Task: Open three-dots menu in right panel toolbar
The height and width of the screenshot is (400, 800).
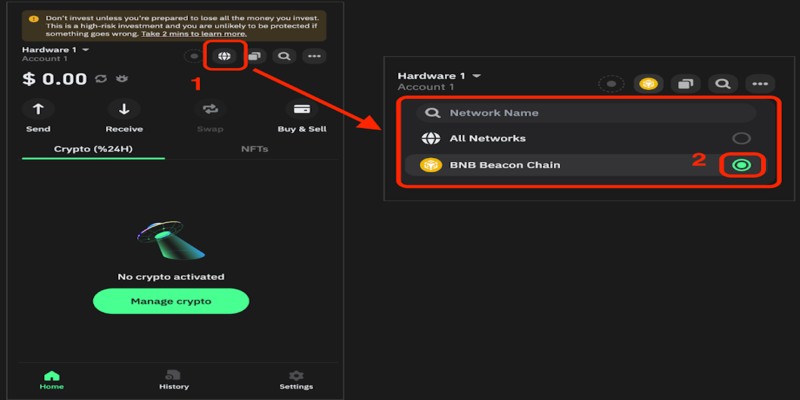Action: tap(760, 84)
